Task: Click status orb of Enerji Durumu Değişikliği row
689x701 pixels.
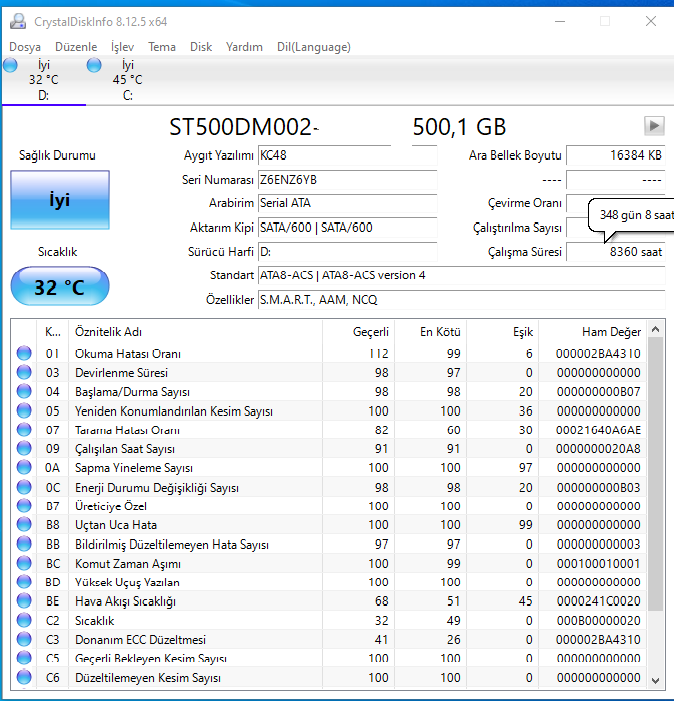Action: point(24,487)
